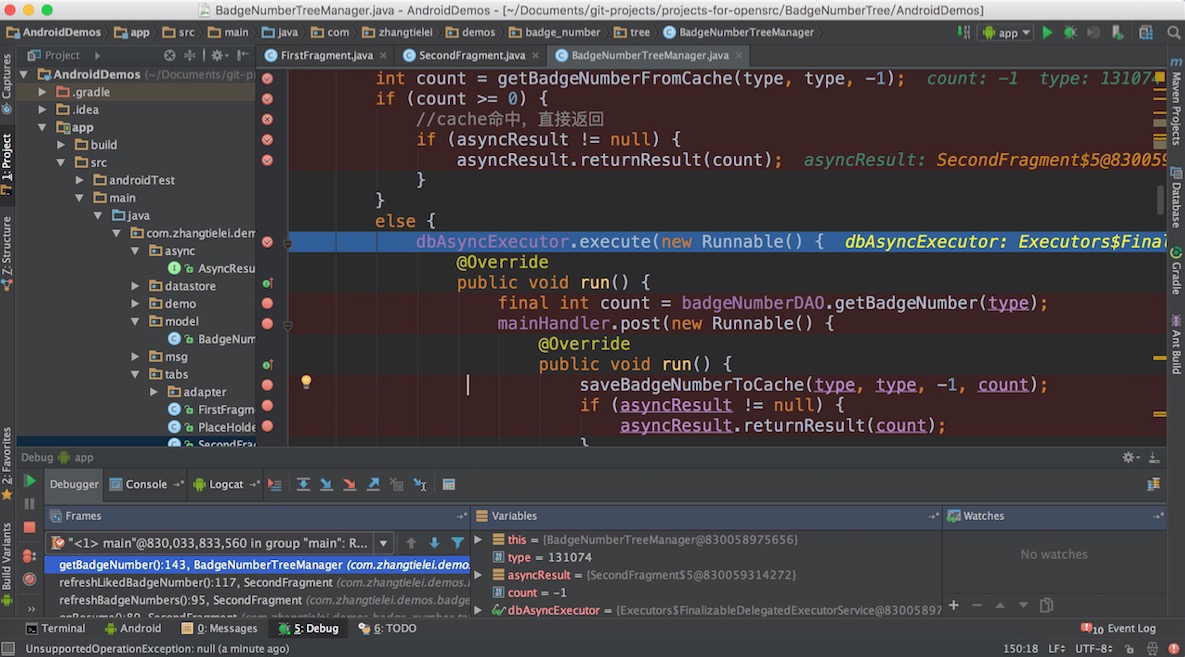1185x657 pixels.
Task: Click the Run with Coverage icon
Action: pos(1094,33)
